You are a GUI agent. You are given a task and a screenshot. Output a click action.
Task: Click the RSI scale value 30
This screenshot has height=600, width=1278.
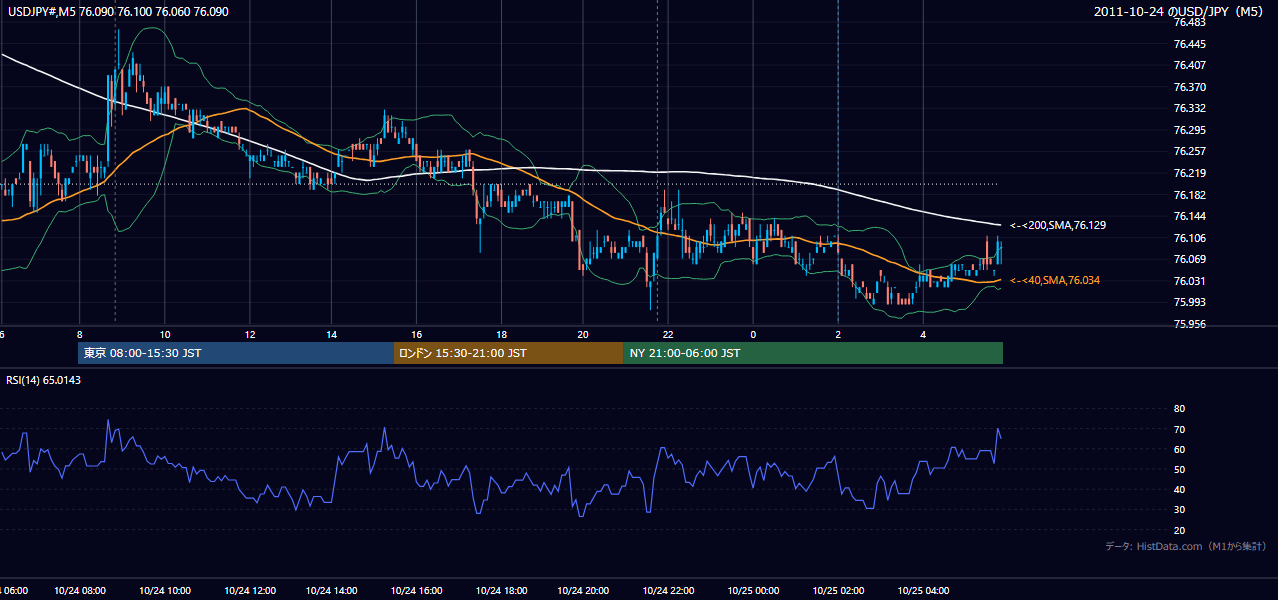pos(1179,510)
